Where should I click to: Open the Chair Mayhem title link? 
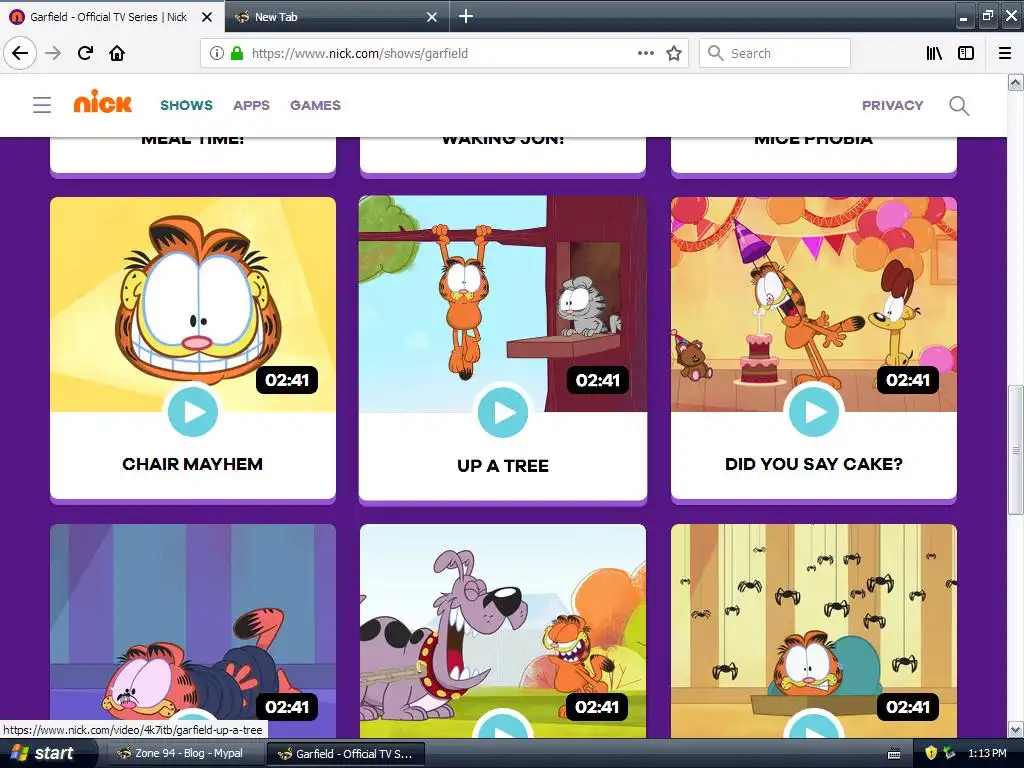click(x=193, y=464)
